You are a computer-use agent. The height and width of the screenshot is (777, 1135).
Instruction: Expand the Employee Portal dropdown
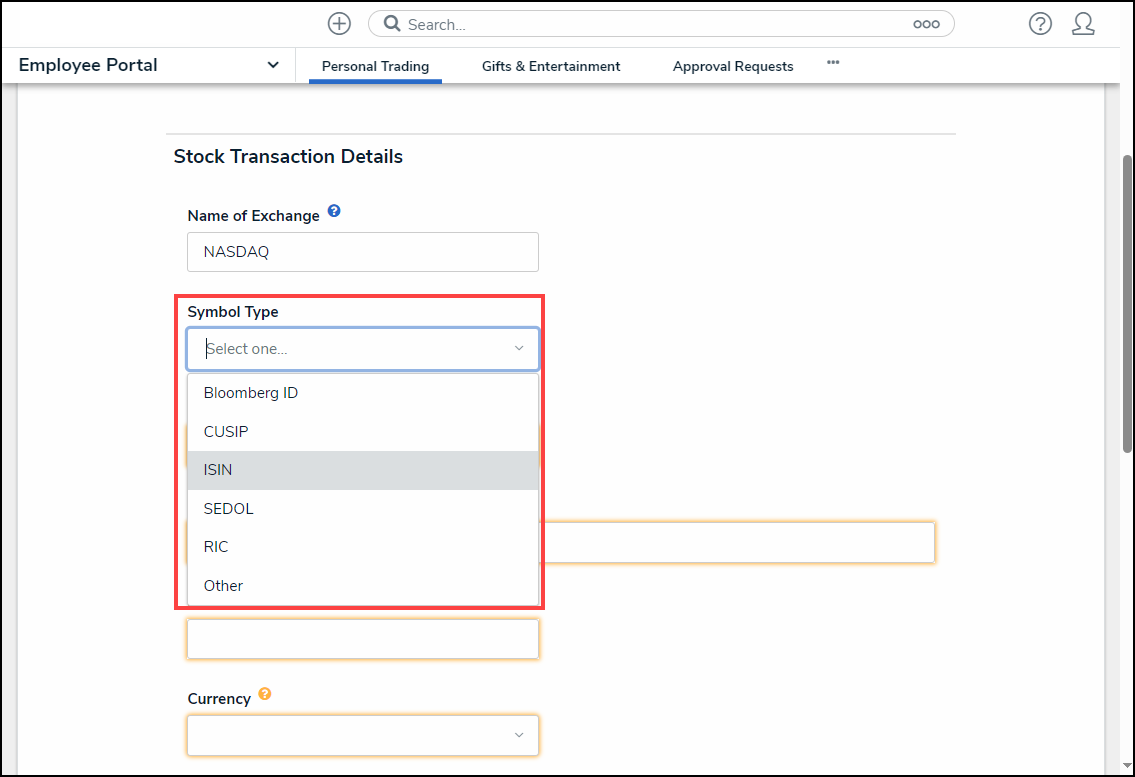click(273, 65)
